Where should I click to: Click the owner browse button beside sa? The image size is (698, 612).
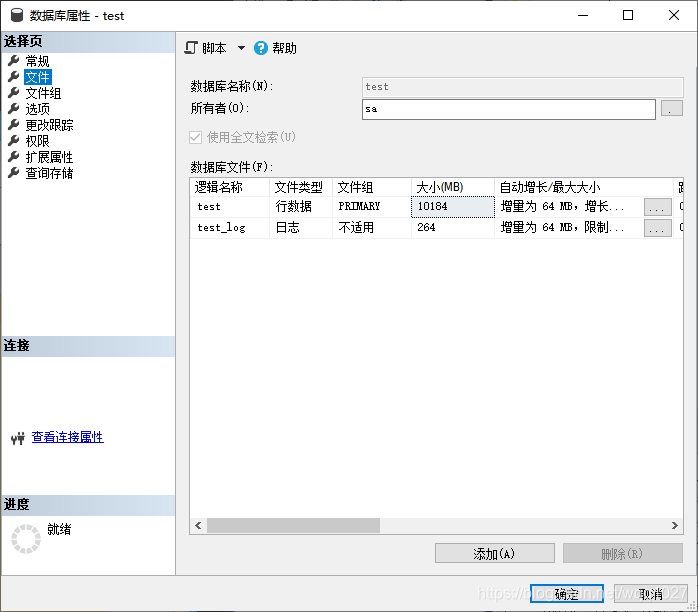pos(671,108)
